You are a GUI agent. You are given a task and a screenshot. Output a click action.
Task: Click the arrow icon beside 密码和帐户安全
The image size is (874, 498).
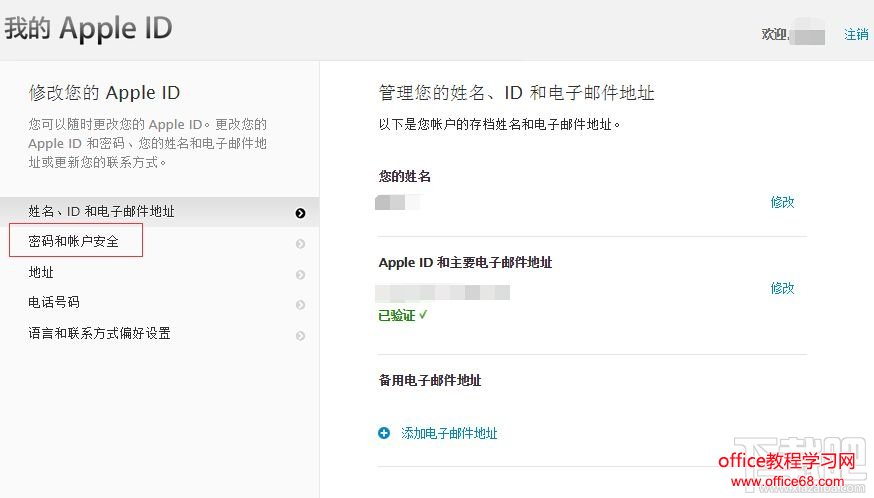click(300, 244)
